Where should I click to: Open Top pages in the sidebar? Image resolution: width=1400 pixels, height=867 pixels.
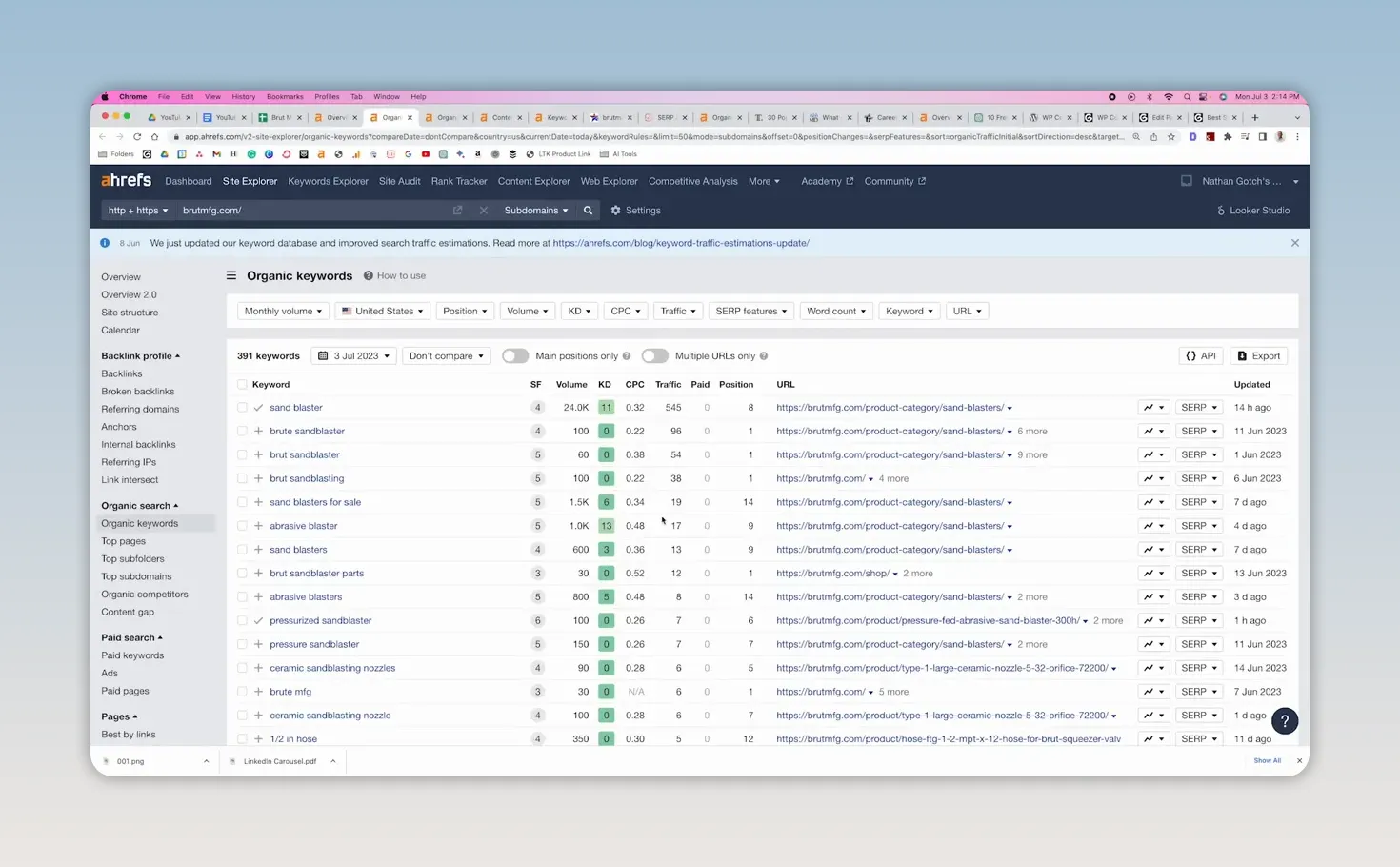[x=124, y=541]
